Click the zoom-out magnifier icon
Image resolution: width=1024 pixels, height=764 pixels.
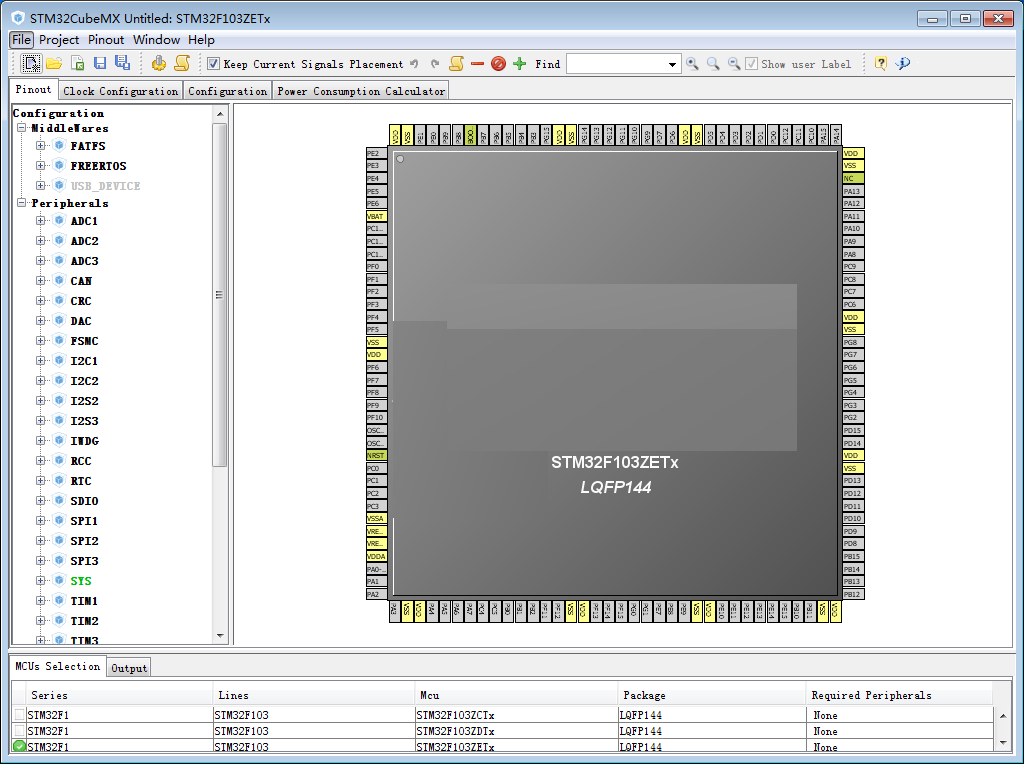pyautogui.click(x=734, y=63)
